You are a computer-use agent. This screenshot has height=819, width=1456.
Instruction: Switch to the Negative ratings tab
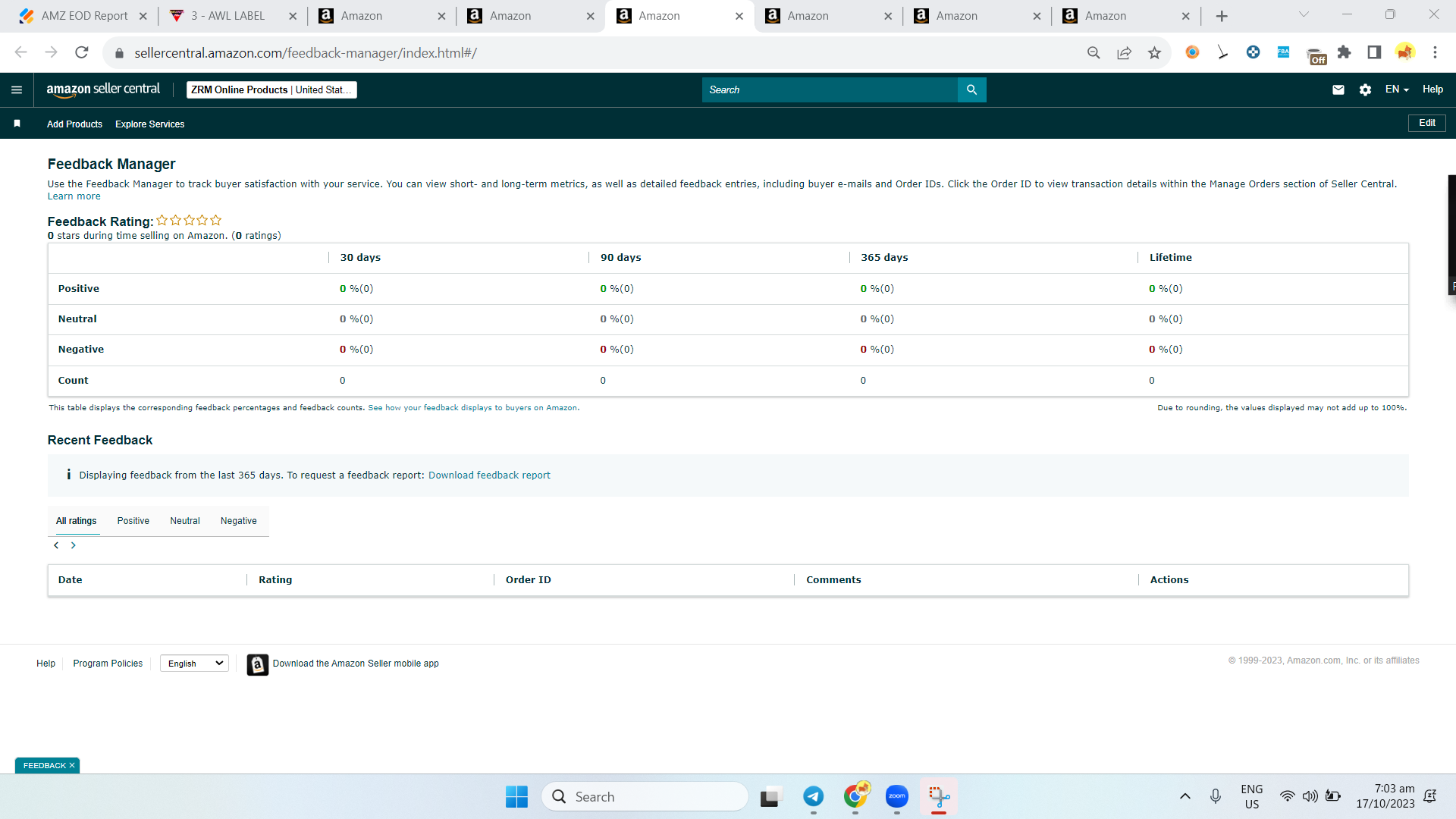click(x=239, y=521)
